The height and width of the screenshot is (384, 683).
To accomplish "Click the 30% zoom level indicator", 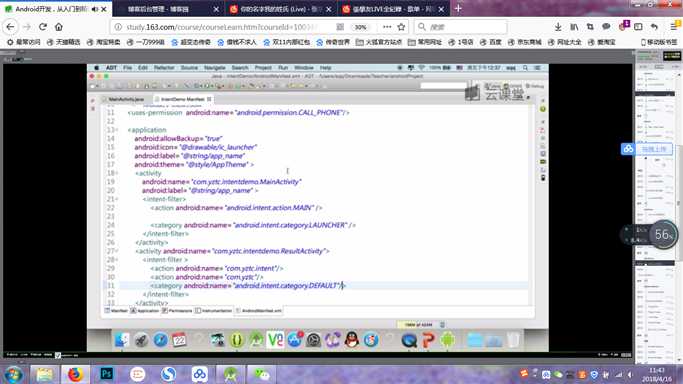I will click(x=360, y=27).
